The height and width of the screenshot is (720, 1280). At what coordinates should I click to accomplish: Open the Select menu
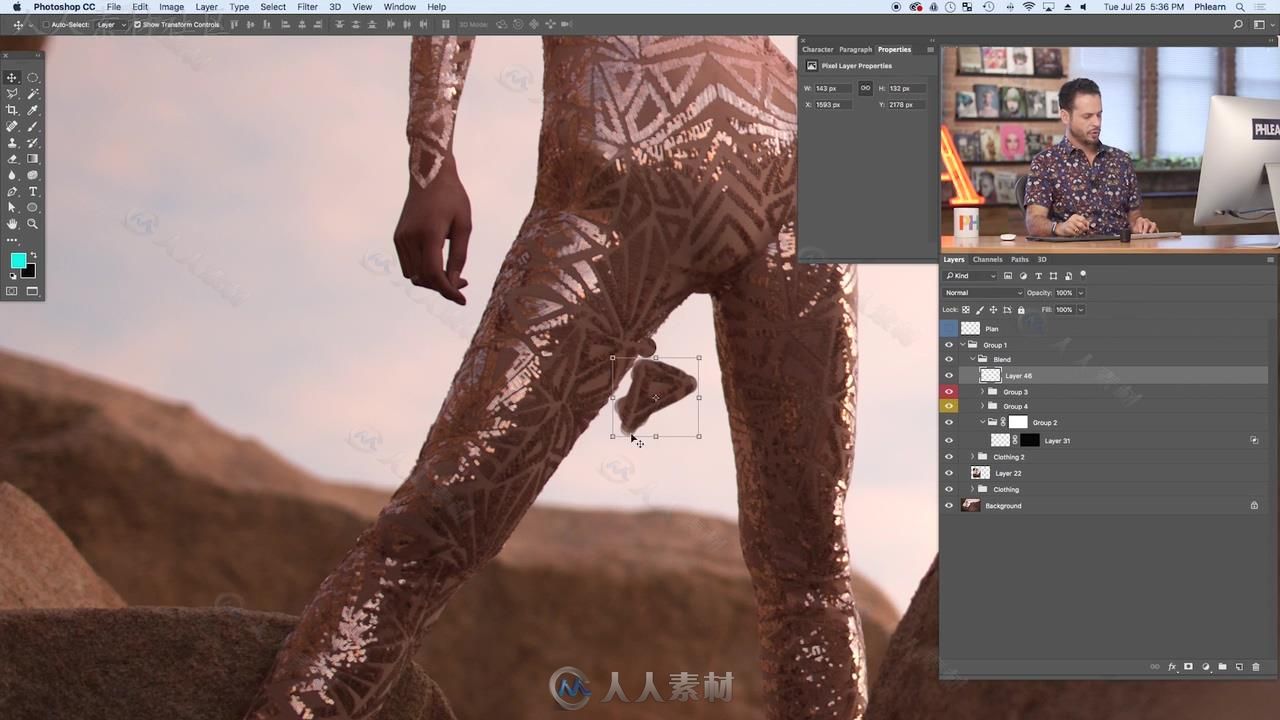(x=273, y=7)
